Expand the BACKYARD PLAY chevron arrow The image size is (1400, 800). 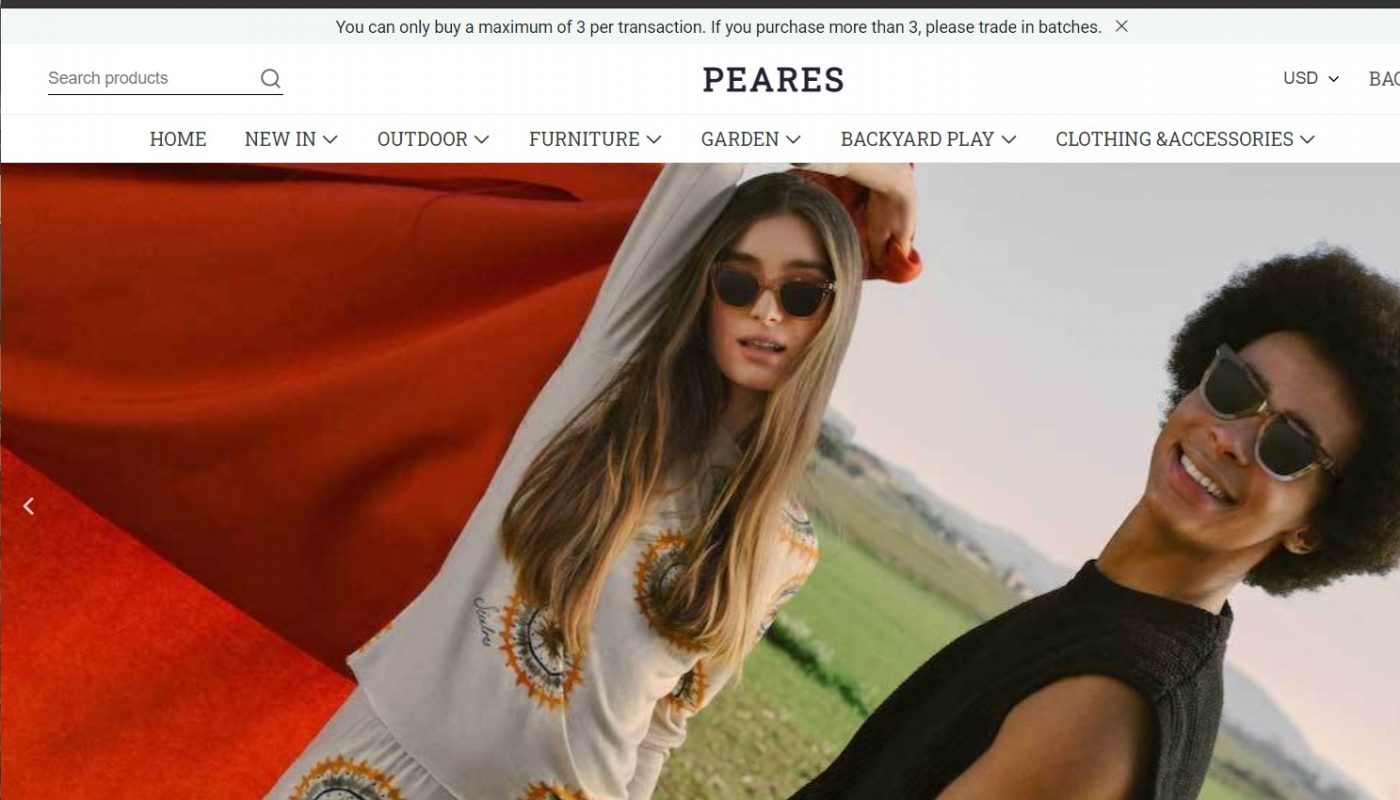[x=1008, y=140]
